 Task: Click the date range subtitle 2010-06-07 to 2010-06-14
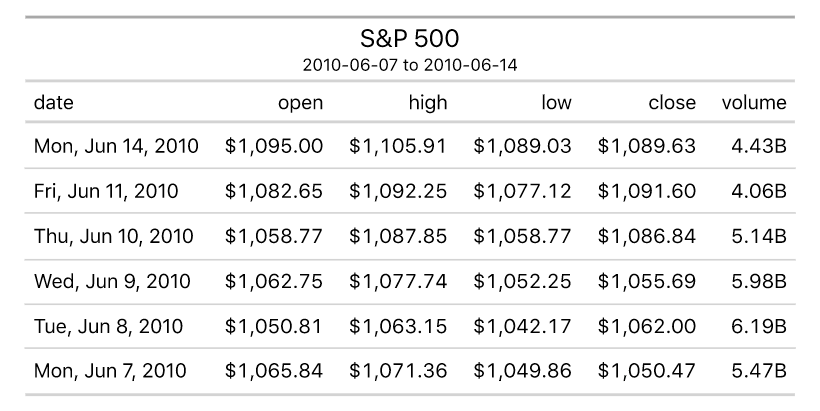[409, 64]
